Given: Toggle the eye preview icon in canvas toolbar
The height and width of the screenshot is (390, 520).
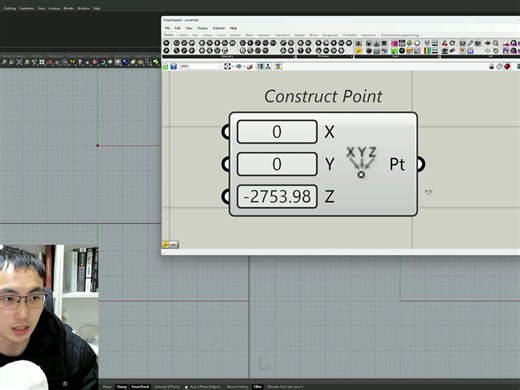Looking at the screenshot, I should [x=239, y=67].
